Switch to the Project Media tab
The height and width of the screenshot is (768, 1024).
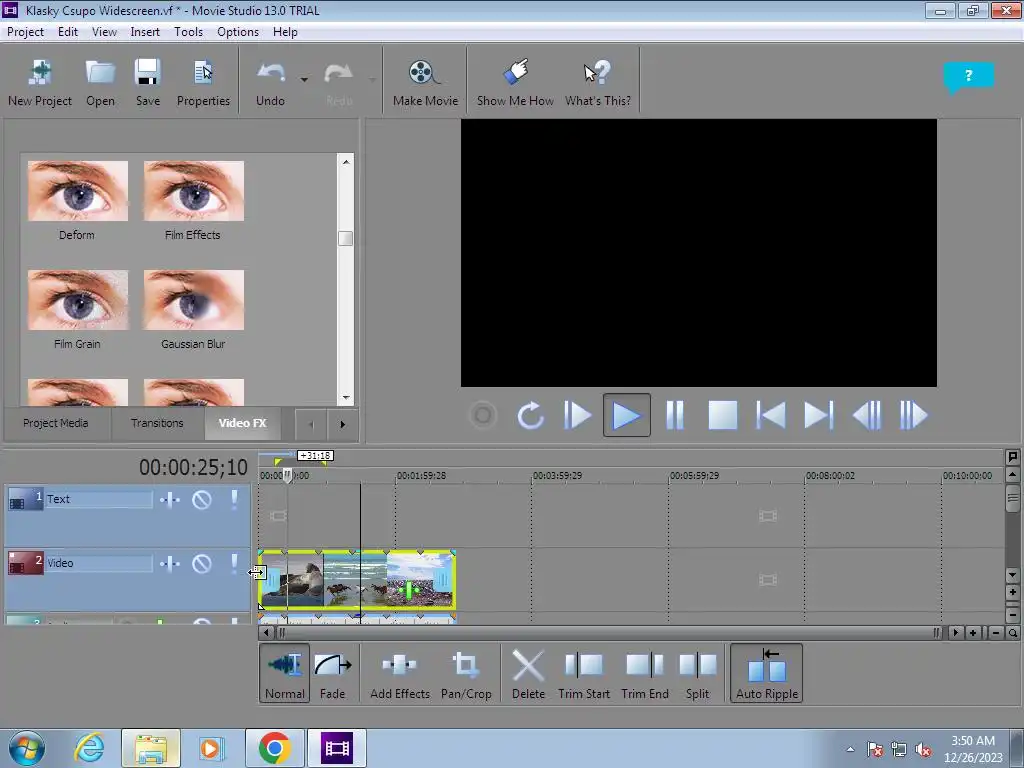coord(56,423)
